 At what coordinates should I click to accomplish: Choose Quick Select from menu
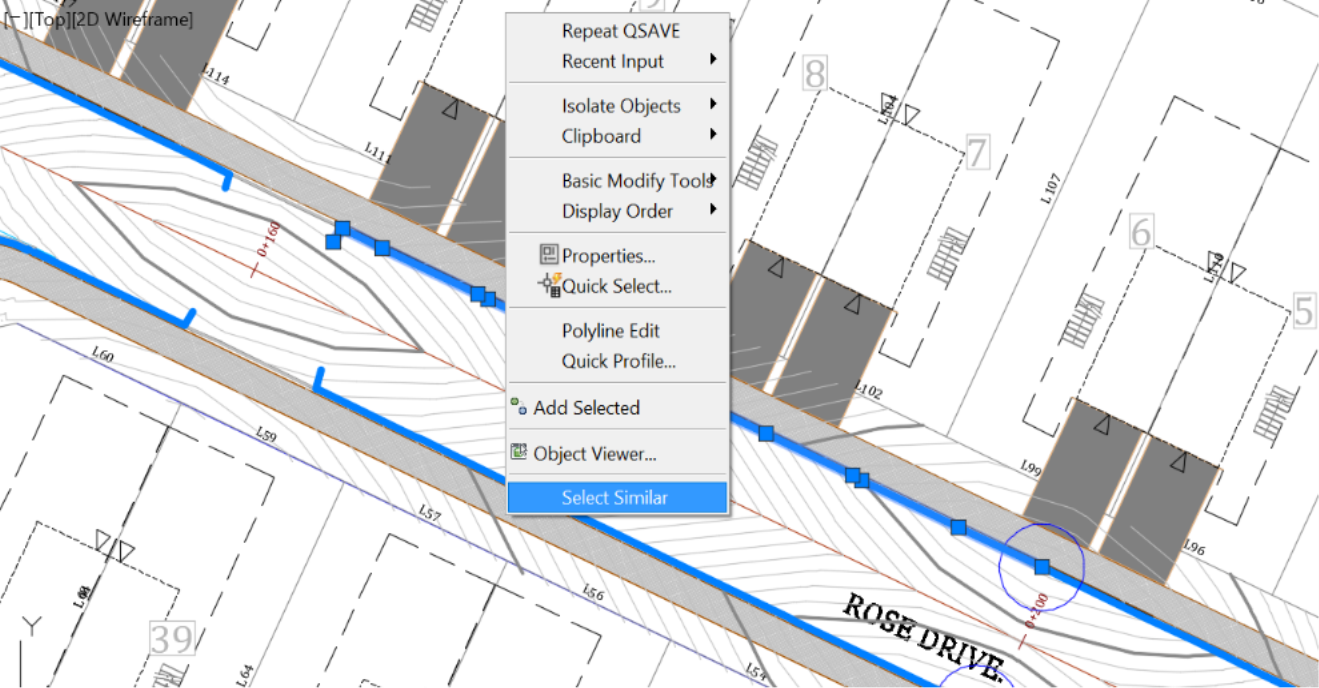point(618,286)
